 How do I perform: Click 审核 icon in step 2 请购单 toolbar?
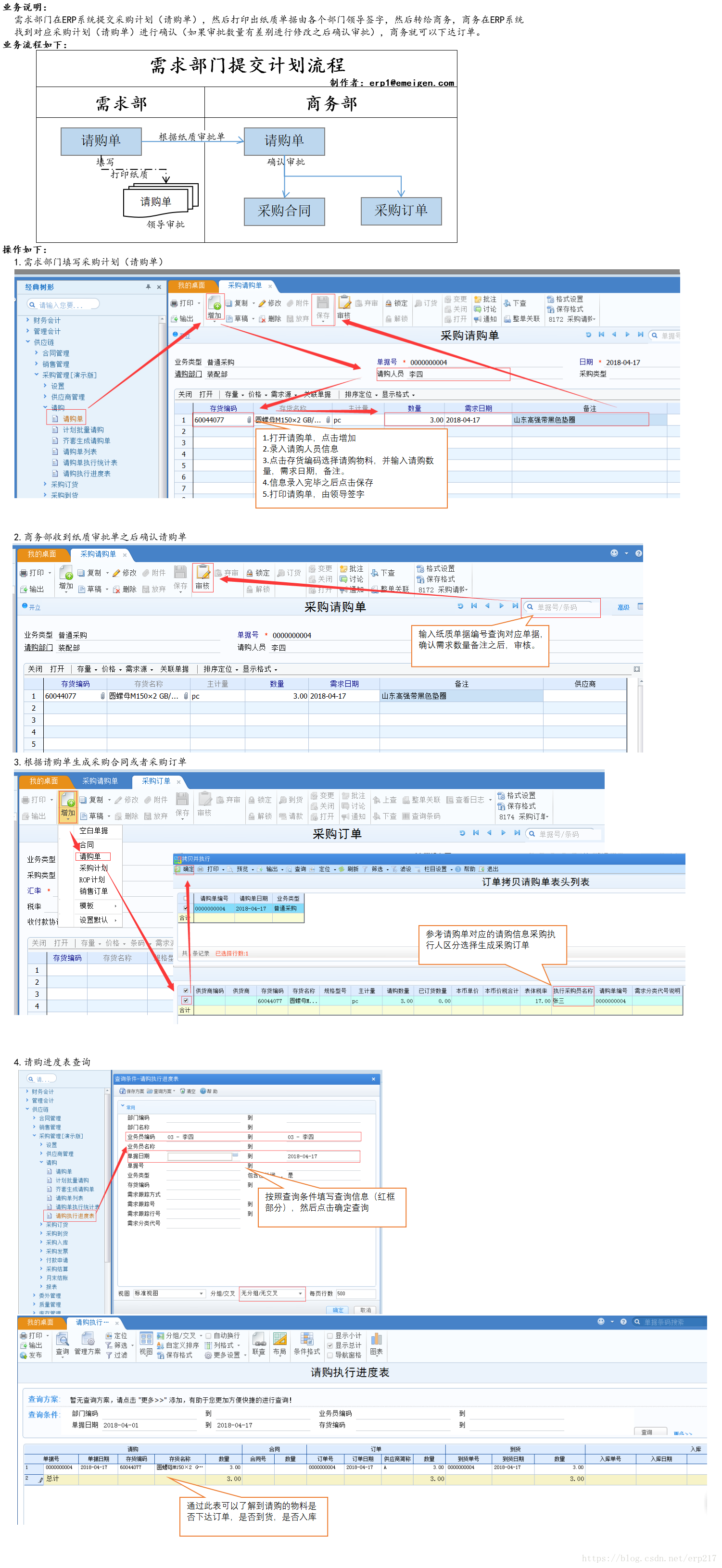[203, 577]
